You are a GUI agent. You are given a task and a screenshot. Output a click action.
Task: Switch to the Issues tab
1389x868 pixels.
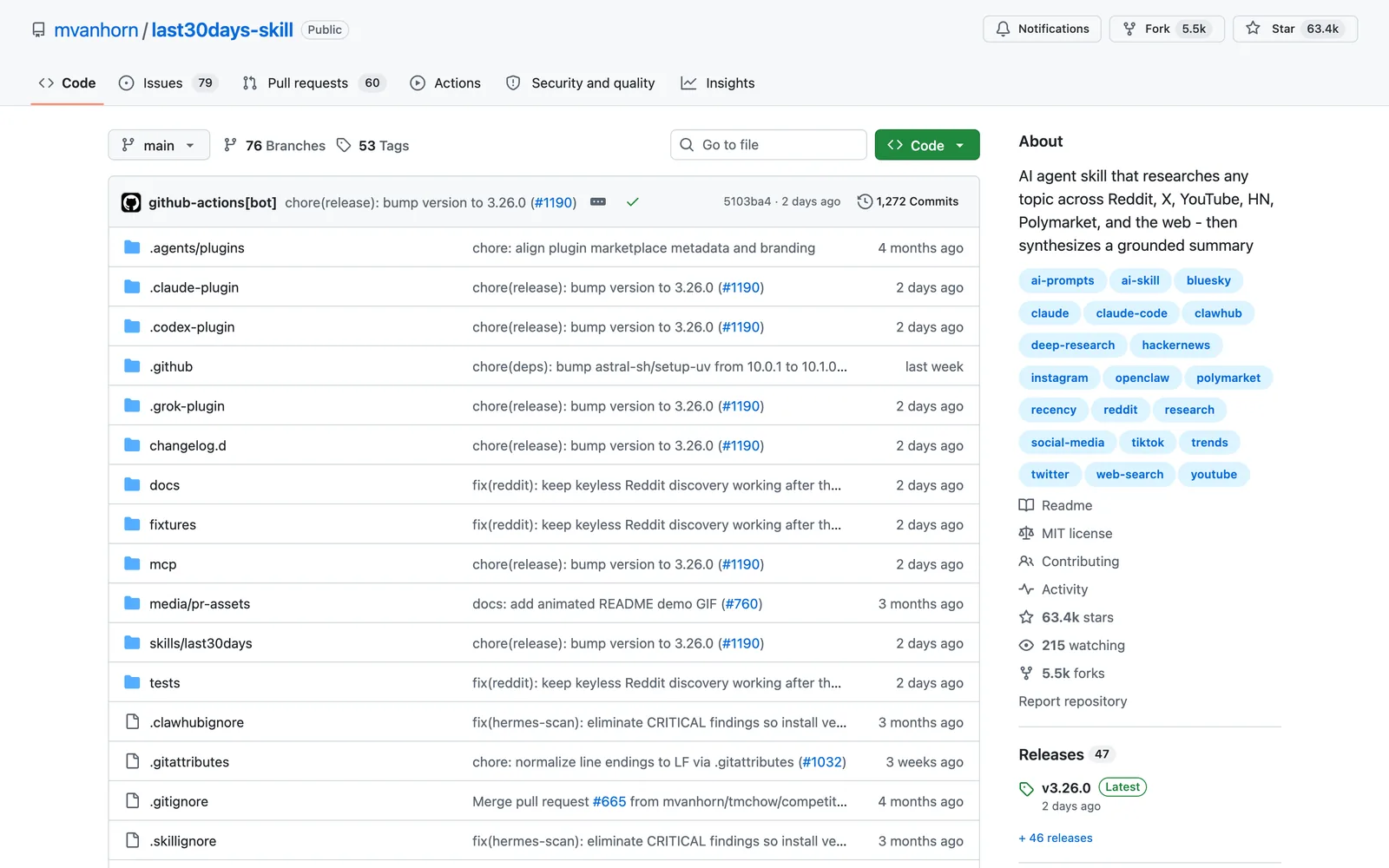[x=168, y=83]
